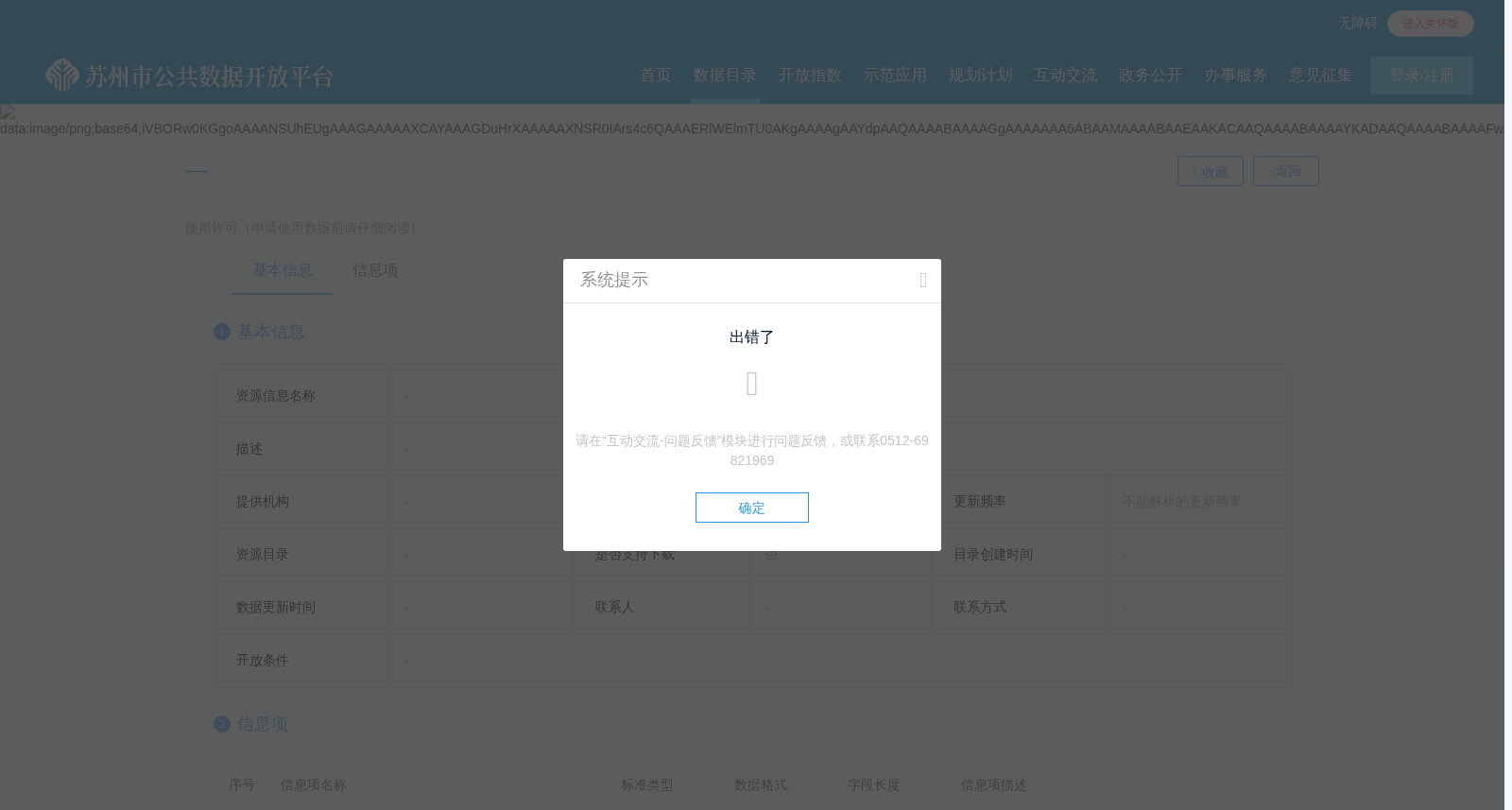
Task: Open the 政务公开 navigation item
Action: pos(1150,76)
